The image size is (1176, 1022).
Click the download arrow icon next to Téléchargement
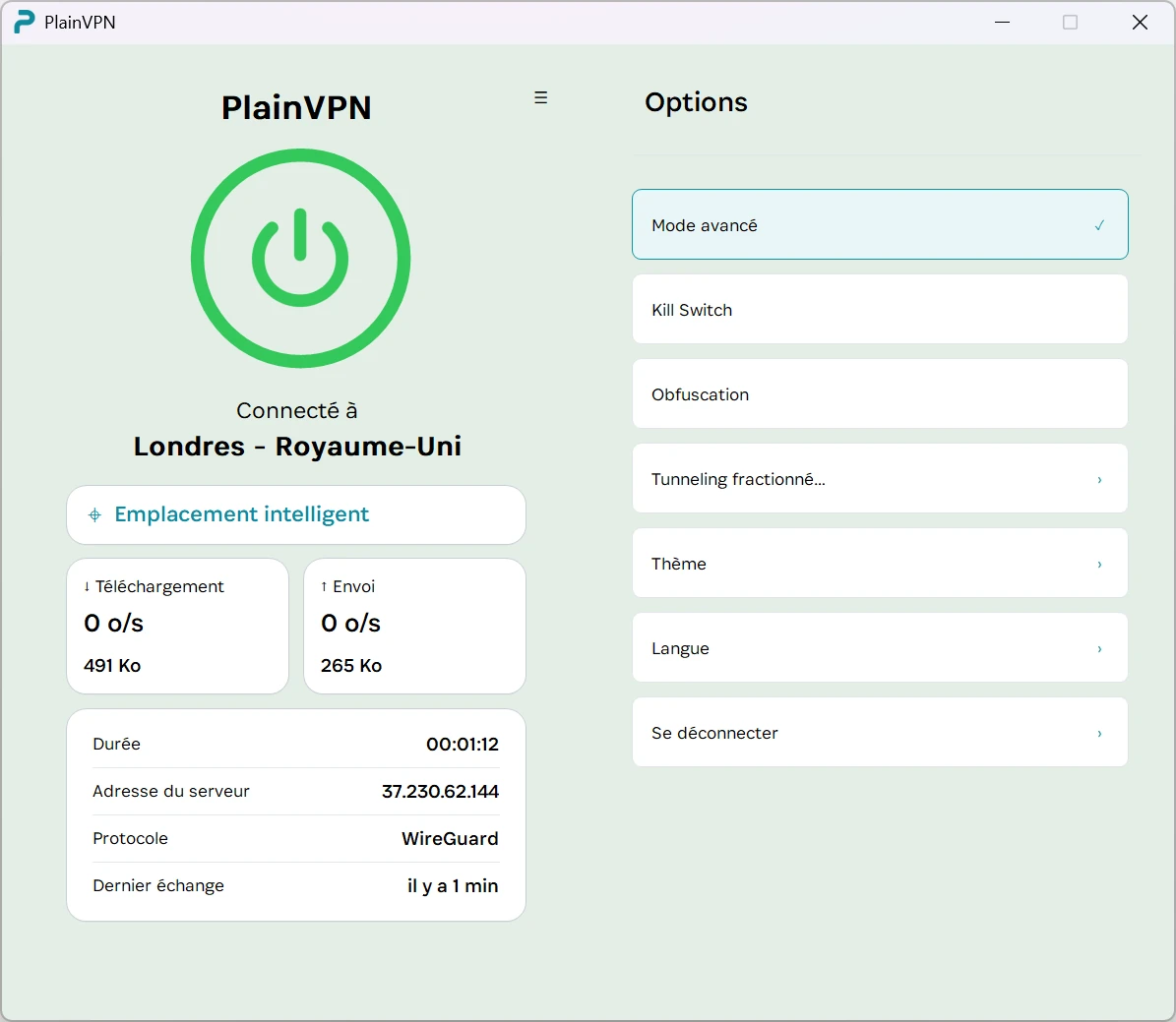point(87,587)
